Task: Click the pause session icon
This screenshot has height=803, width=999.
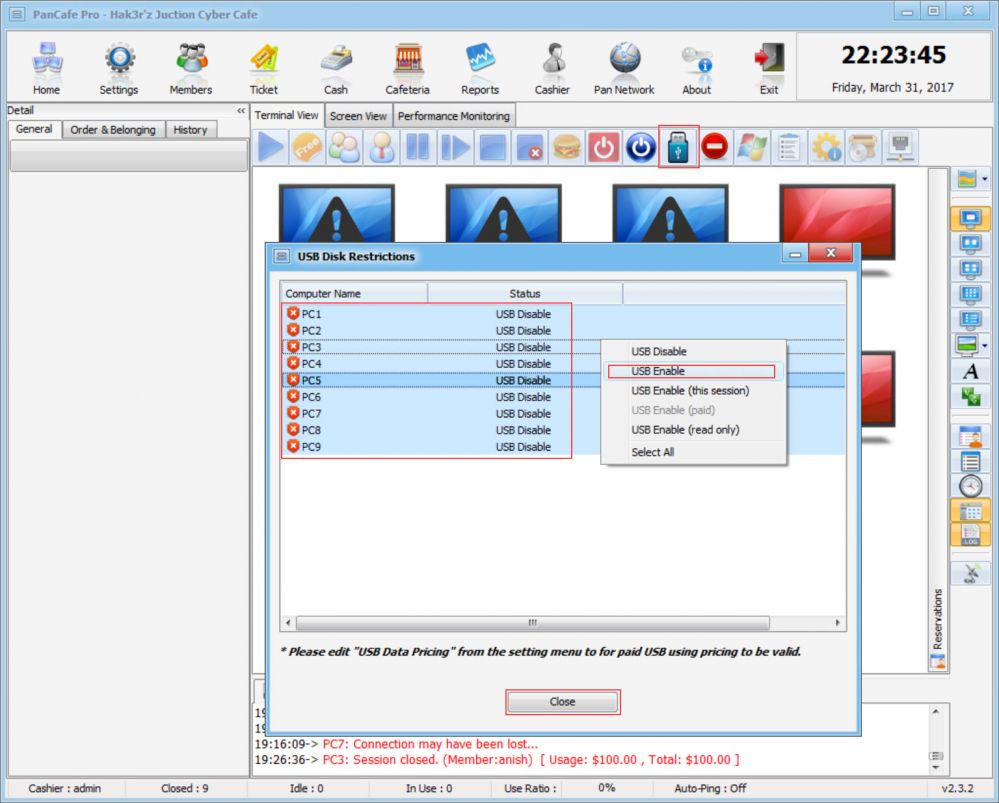Action: click(418, 147)
